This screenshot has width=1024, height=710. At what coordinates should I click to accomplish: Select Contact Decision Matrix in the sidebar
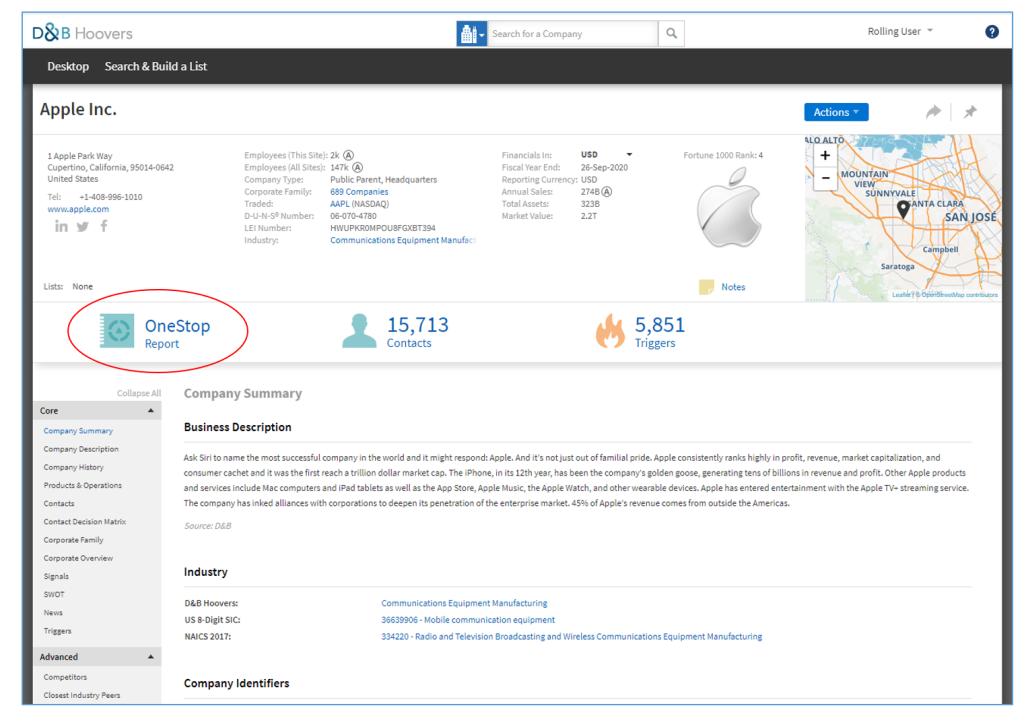pos(85,522)
